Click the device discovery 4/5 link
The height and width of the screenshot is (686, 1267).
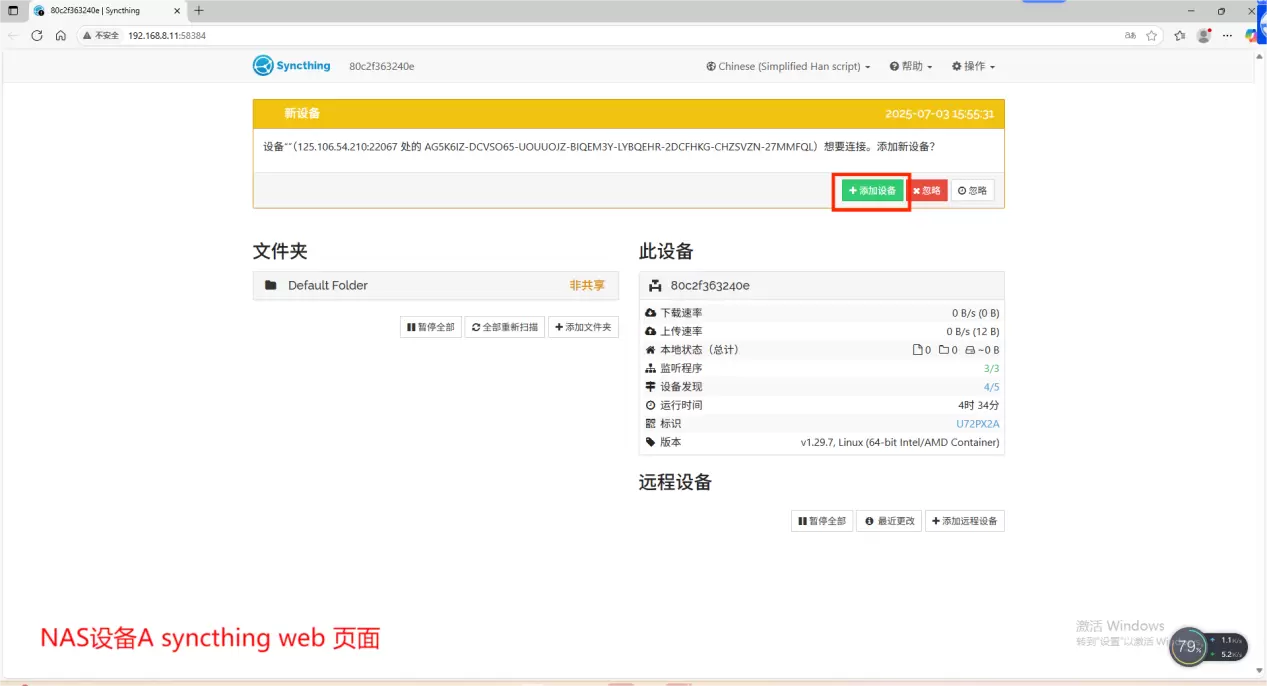(991, 387)
